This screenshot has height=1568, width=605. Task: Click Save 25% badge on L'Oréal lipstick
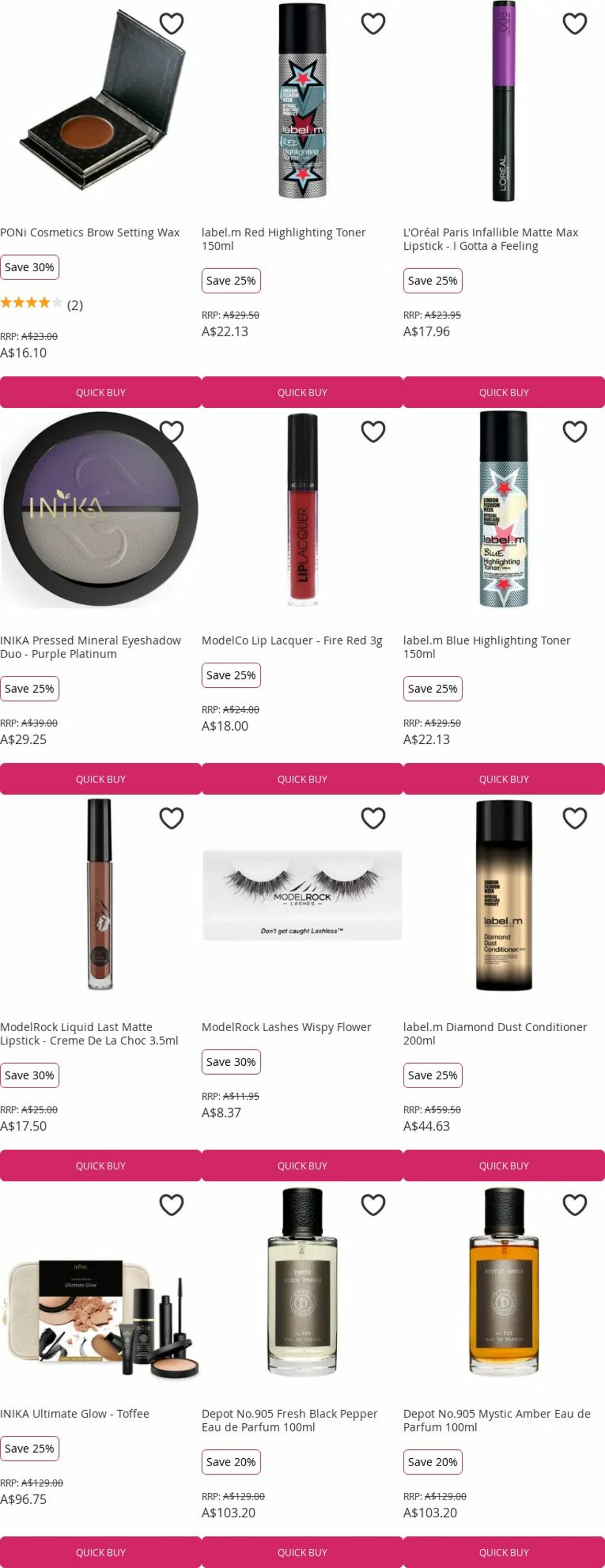tap(432, 281)
